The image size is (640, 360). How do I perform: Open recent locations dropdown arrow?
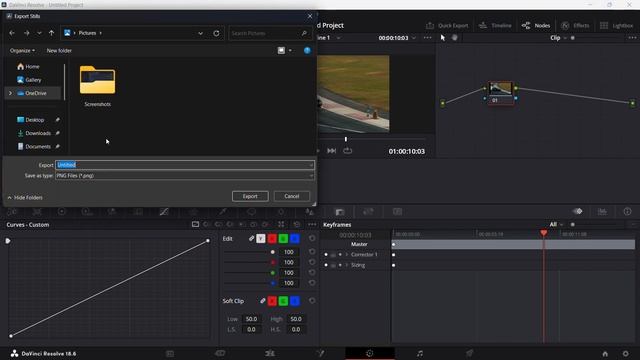[39, 33]
